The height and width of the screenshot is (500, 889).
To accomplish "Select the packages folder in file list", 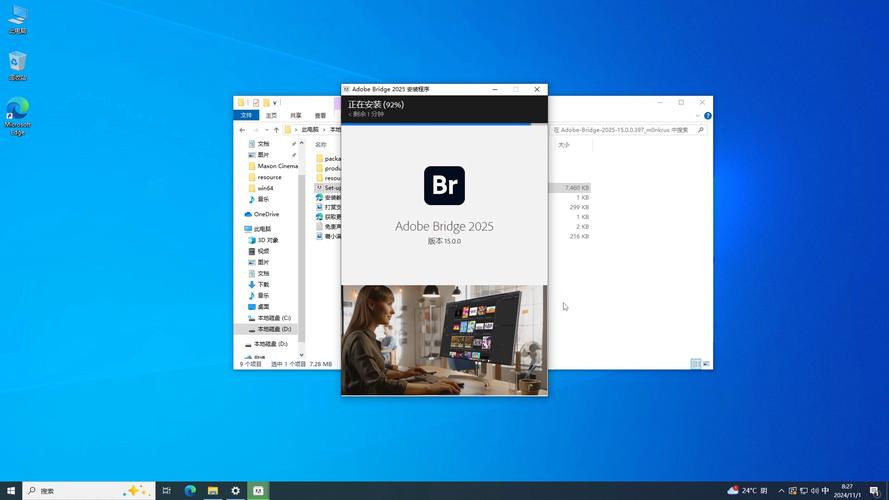I will coord(328,159).
